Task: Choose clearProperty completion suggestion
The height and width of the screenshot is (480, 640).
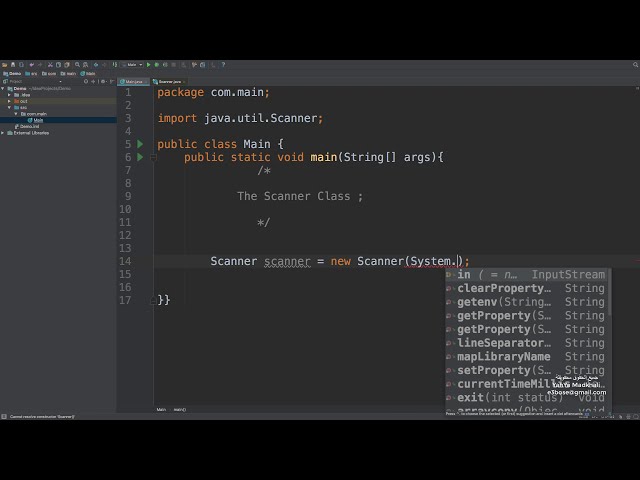Action: [x=527, y=288]
